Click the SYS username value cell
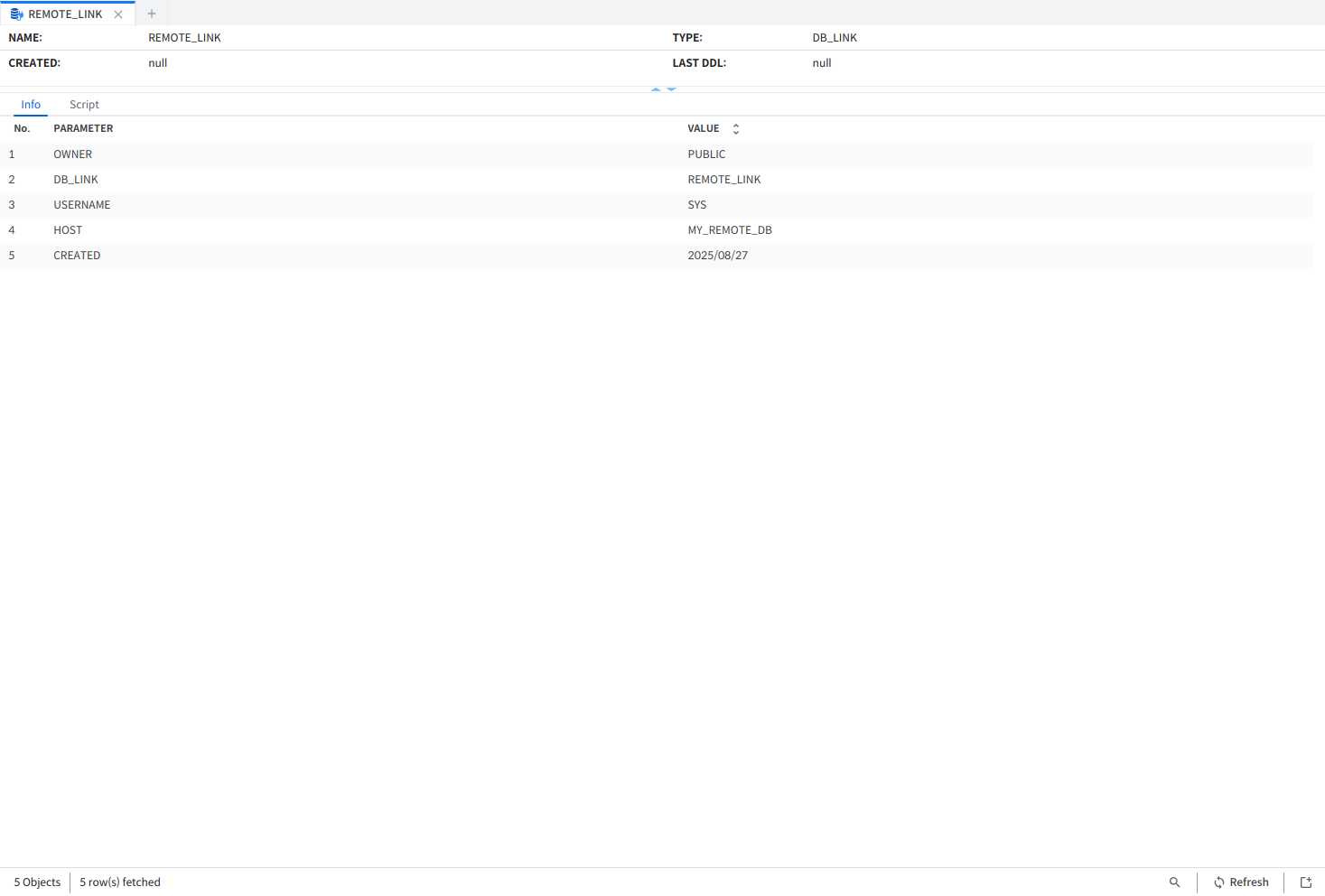The image size is (1325, 896). [x=697, y=205]
